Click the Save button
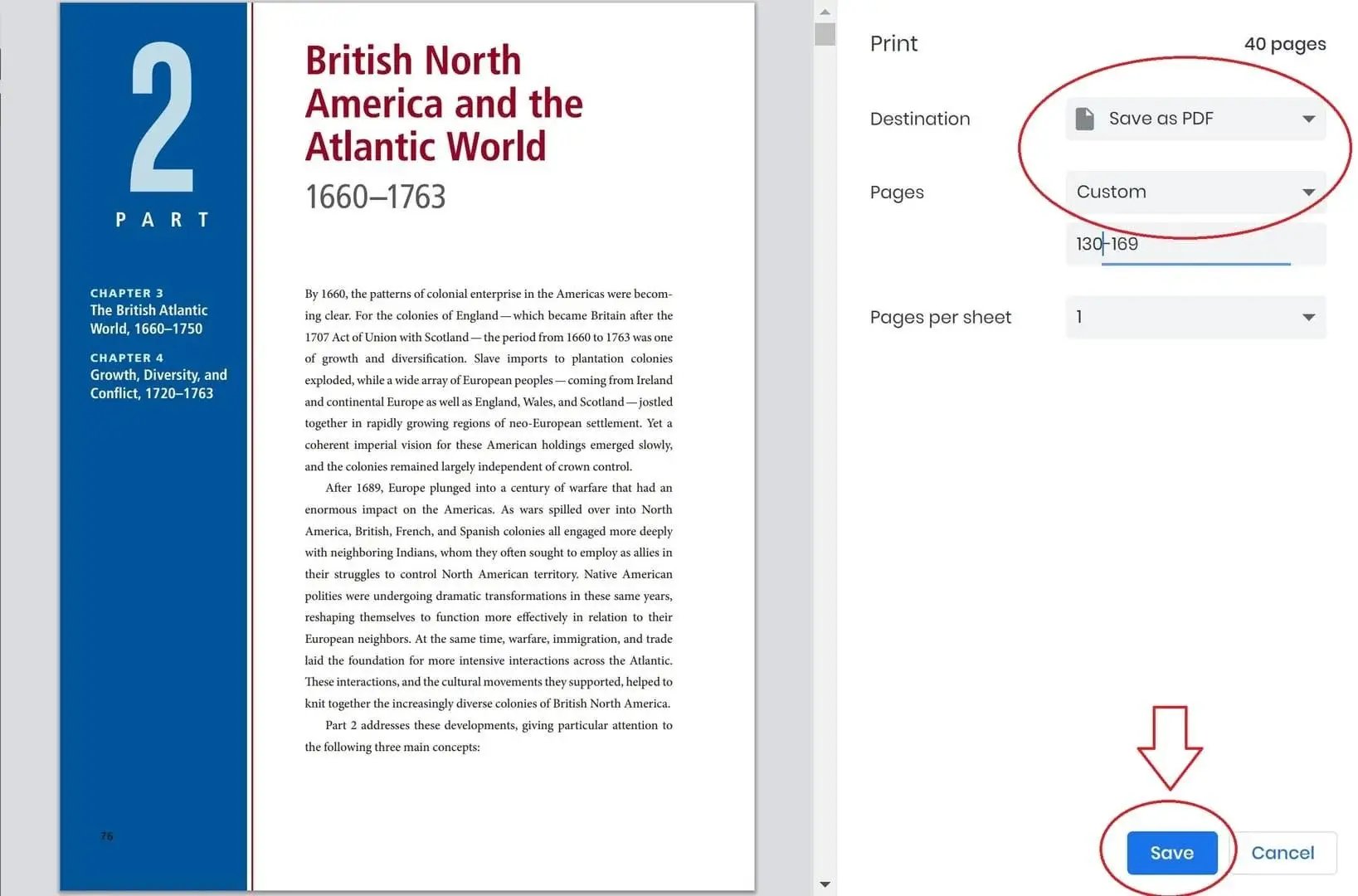The height and width of the screenshot is (896, 1358). [1171, 852]
